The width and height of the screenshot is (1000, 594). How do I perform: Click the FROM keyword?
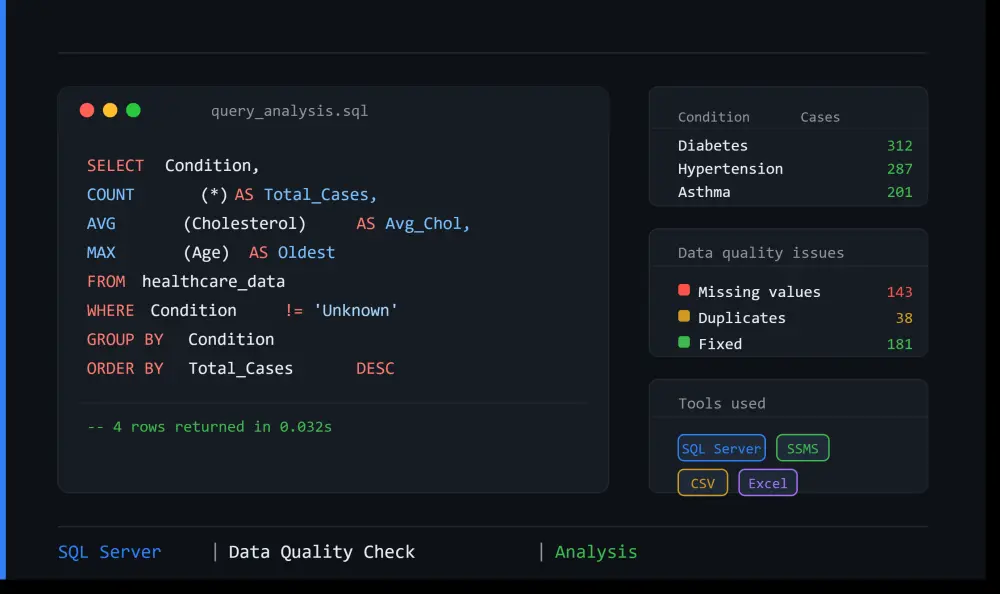(x=106, y=282)
